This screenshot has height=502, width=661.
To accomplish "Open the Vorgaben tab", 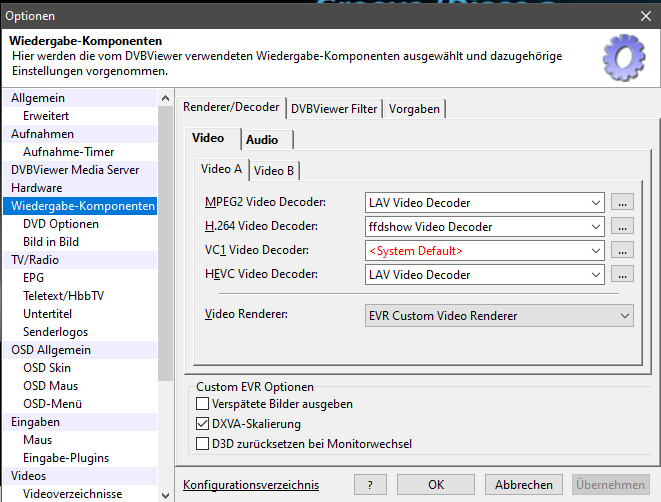I will pos(414,109).
